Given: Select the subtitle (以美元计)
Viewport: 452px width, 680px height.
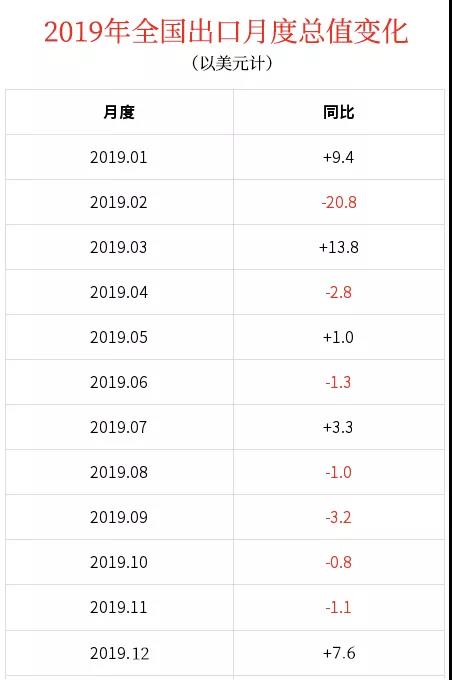Looking at the screenshot, I should tap(232, 63).
